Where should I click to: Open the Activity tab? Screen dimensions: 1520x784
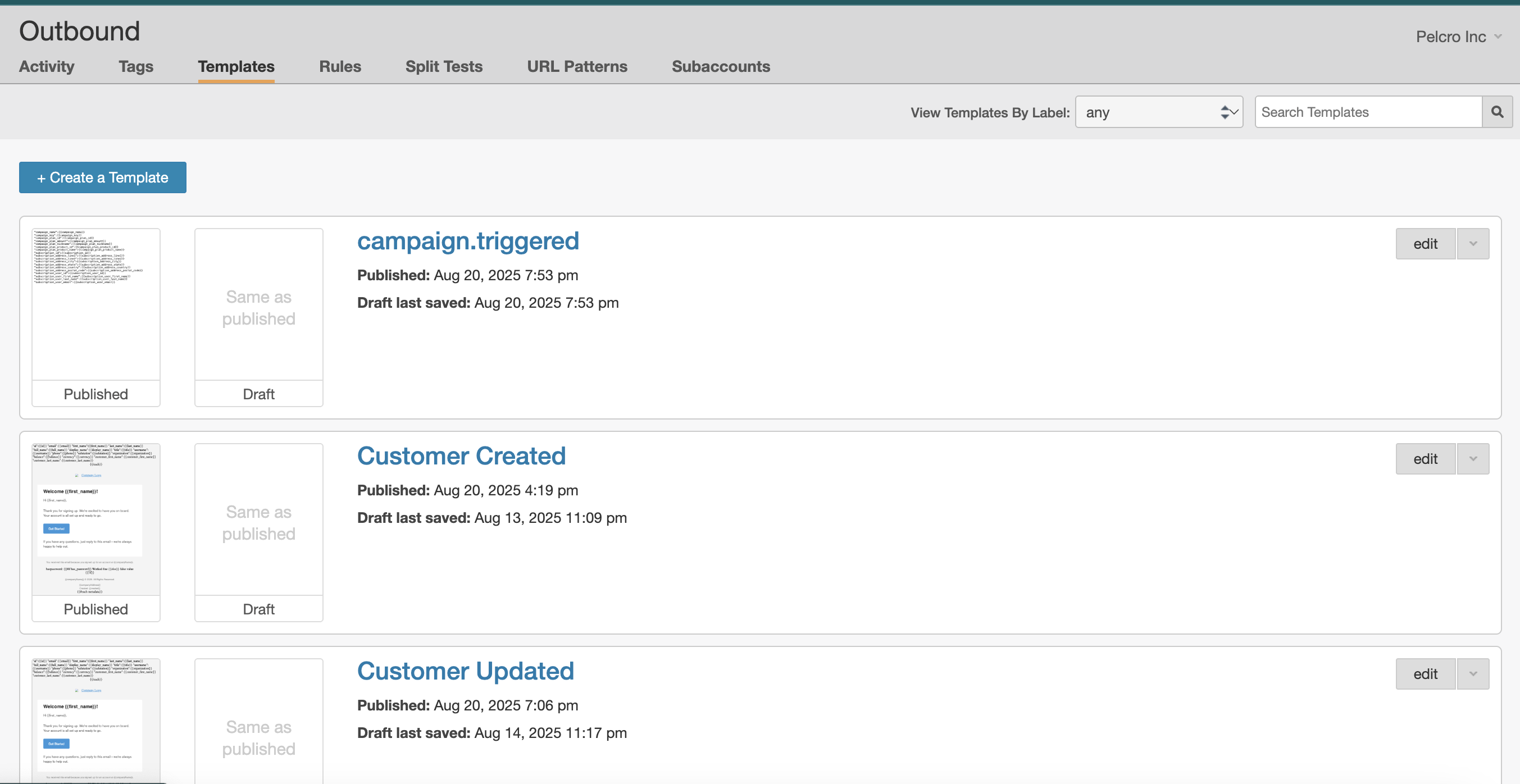coord(47,67)
